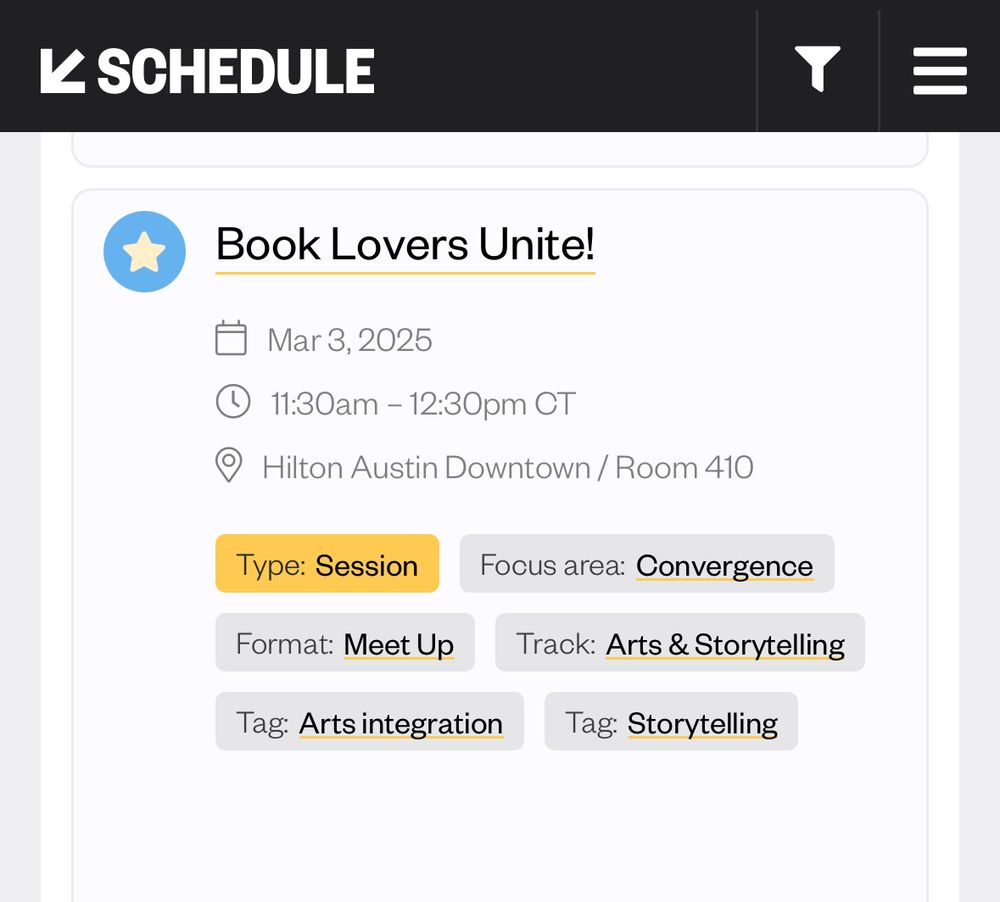Open the filter funnel icon
This screenshot has width=1000, height=902.
(x=818, y=69)
